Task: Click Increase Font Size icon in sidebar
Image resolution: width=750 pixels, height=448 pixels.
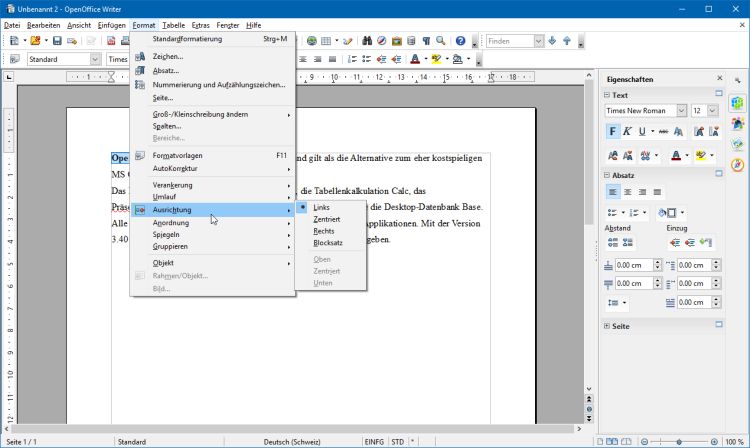Action: pyautogui.click(x=699, y=131)
